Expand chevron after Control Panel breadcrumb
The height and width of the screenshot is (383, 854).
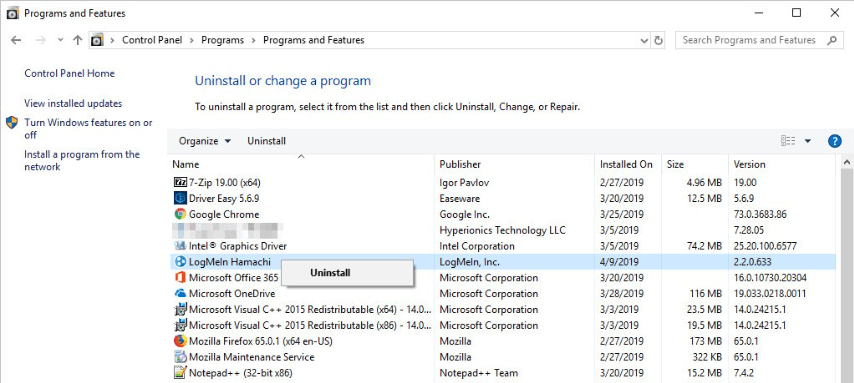click(x=193, y=40)
